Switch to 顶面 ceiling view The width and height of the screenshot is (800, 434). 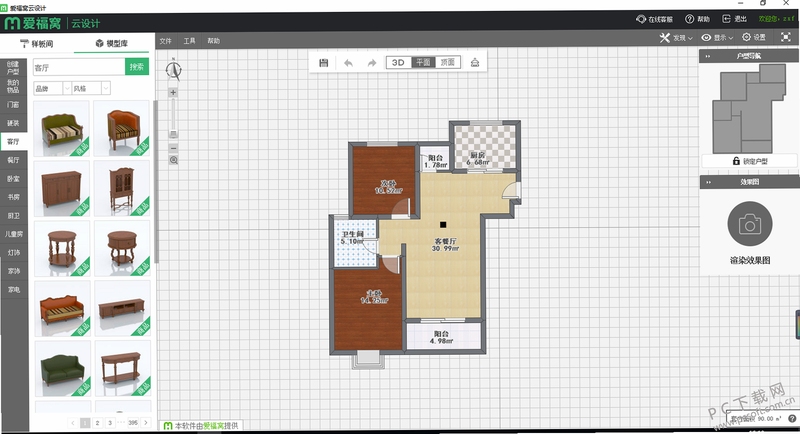click(x=448, y=62)
